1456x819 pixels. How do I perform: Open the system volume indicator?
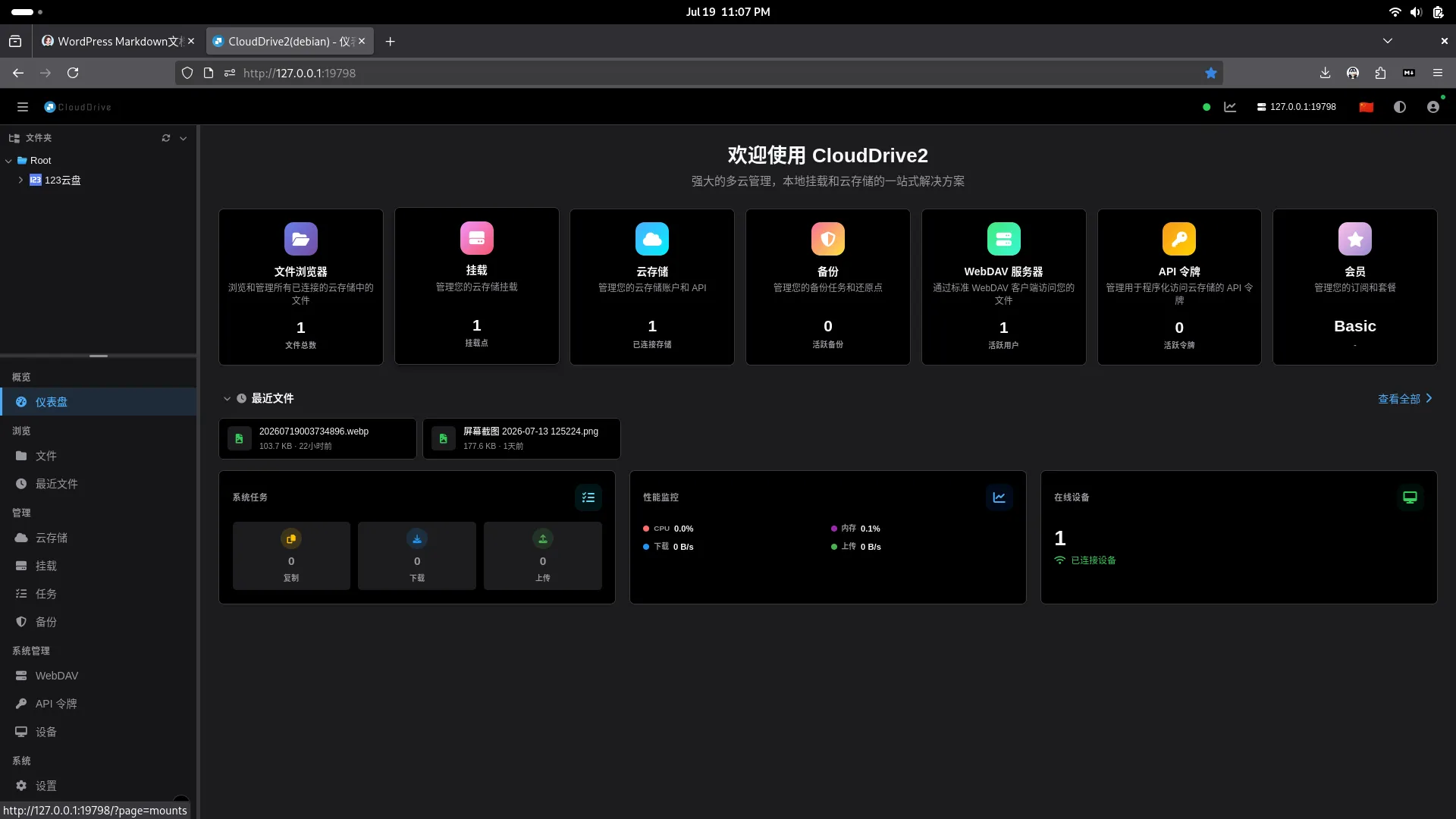[x=1416, y=12]
